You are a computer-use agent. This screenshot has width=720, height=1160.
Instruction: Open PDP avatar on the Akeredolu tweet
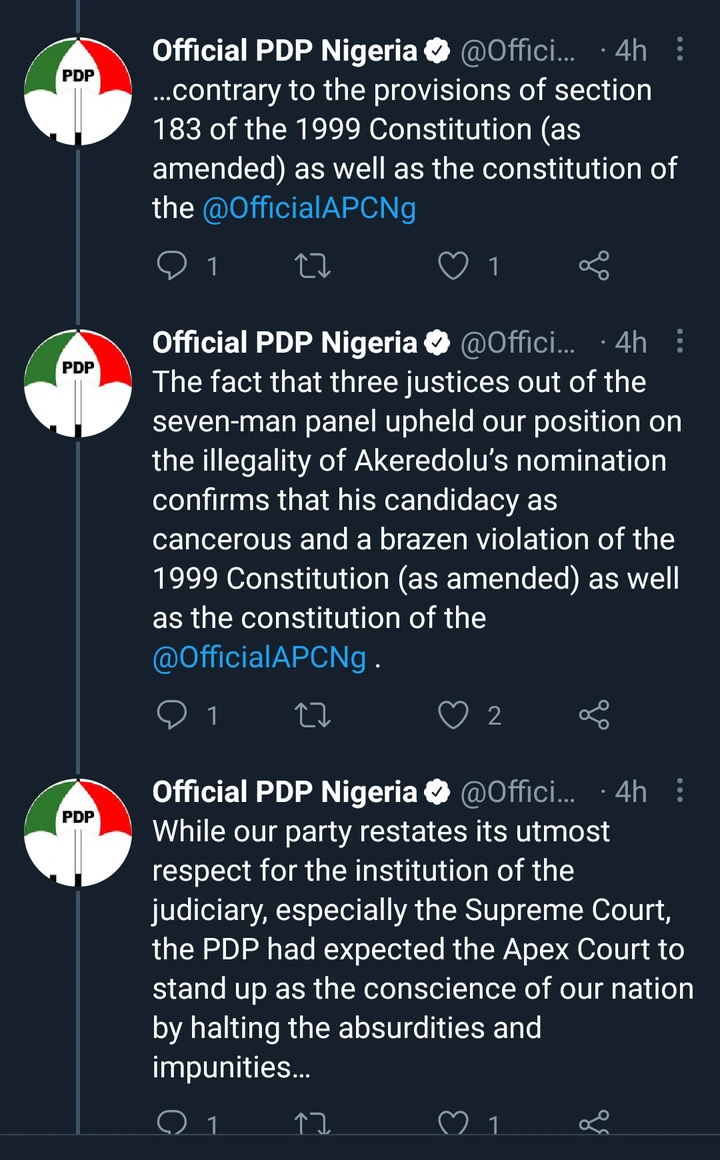[x=78, y=383]
